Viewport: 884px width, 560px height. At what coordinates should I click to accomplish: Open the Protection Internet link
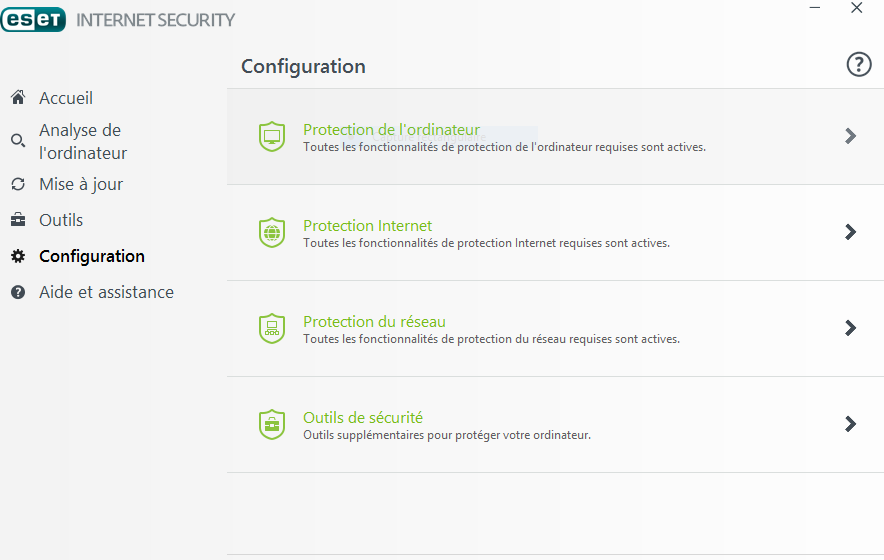pos(368,226)
